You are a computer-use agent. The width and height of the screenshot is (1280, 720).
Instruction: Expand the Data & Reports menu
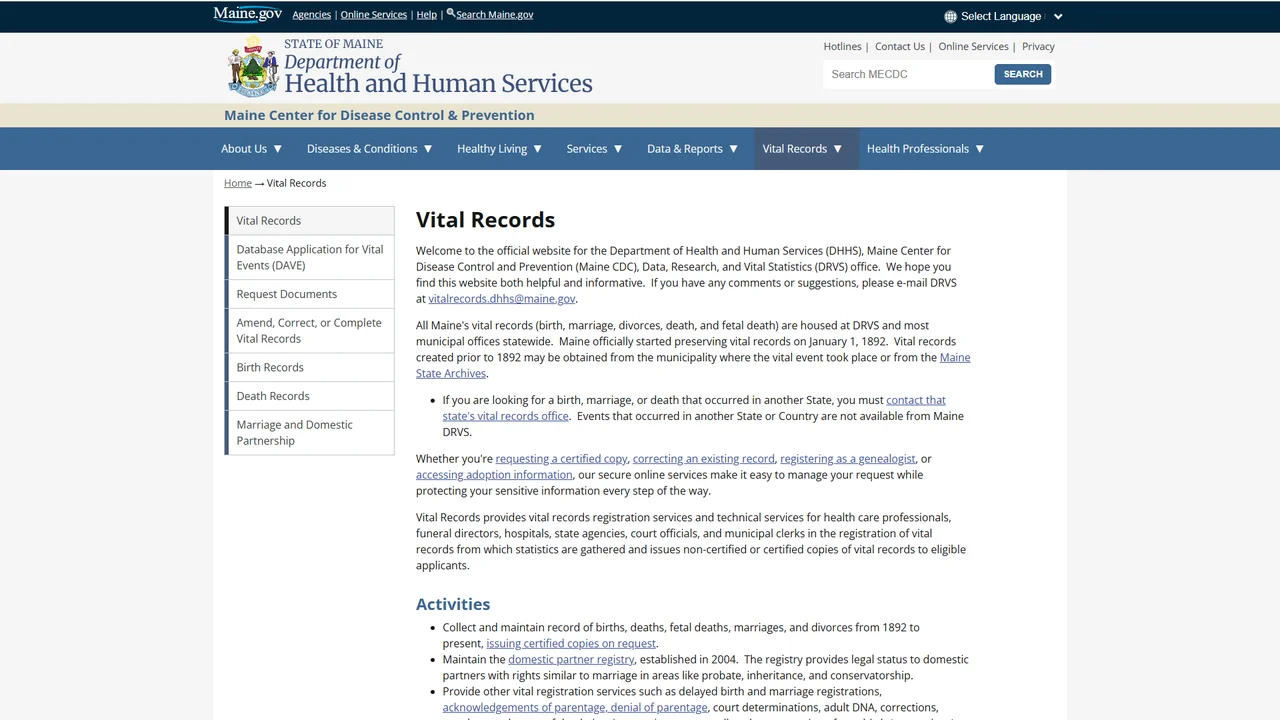692,149
